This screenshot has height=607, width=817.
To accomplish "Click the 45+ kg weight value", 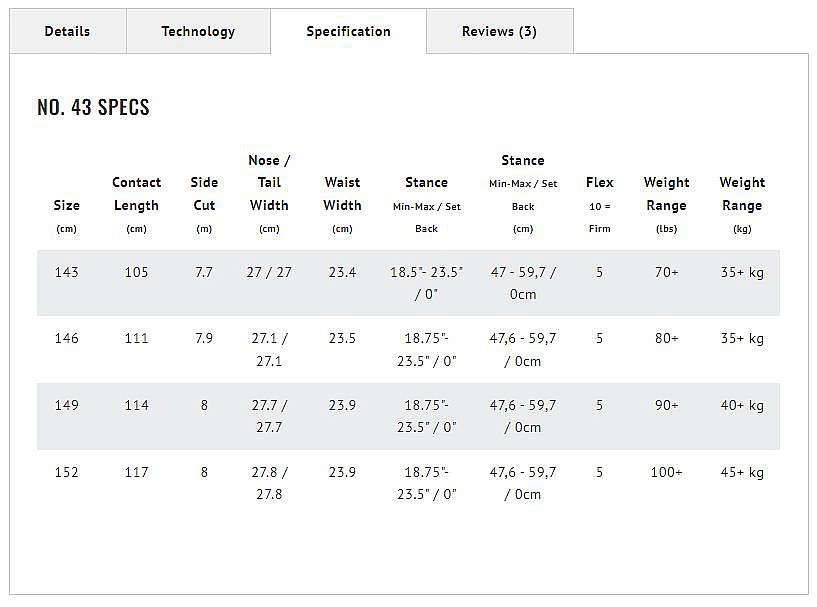I will [742, 472].
